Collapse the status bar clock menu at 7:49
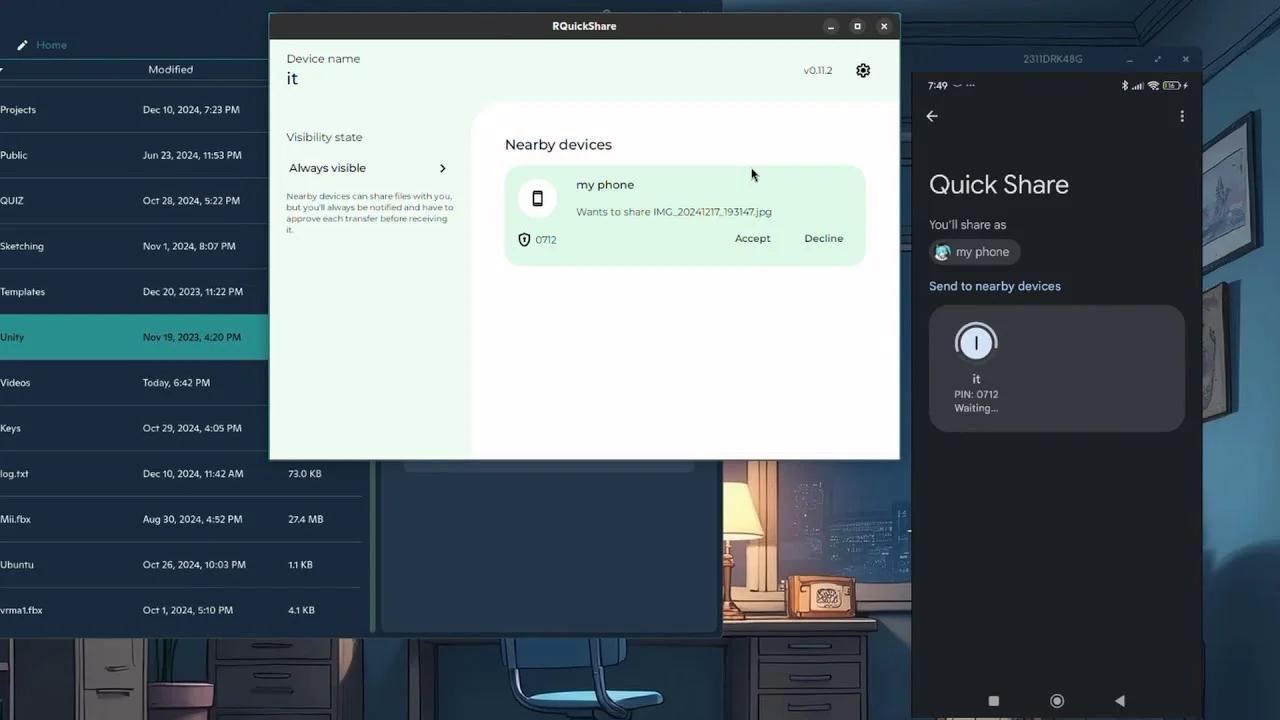1280x720 pixels. (x=938, y=85)
